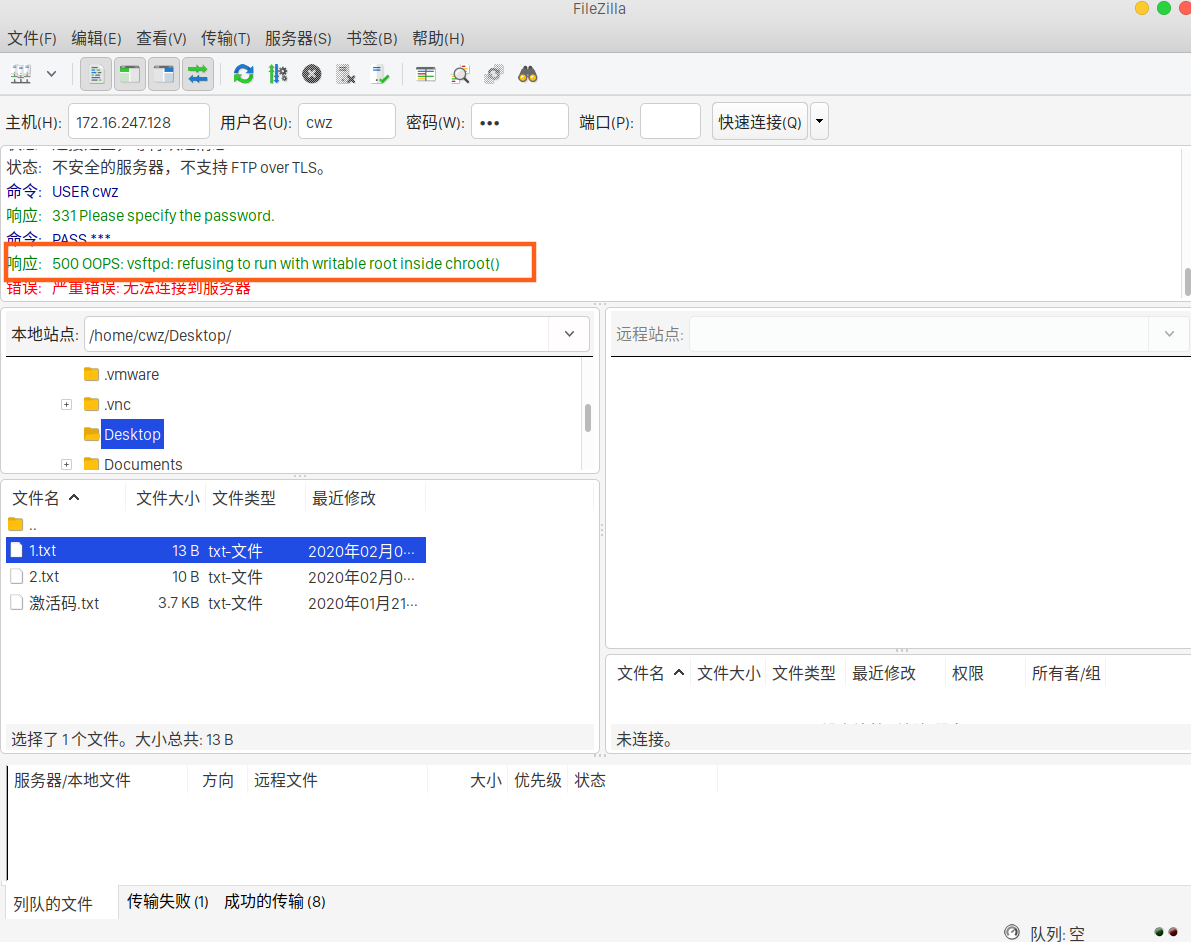Image resolution: width=1191 pixels, height=942 pixels.
Task: Toggle transfer queue display
Action: pos(197,74)
